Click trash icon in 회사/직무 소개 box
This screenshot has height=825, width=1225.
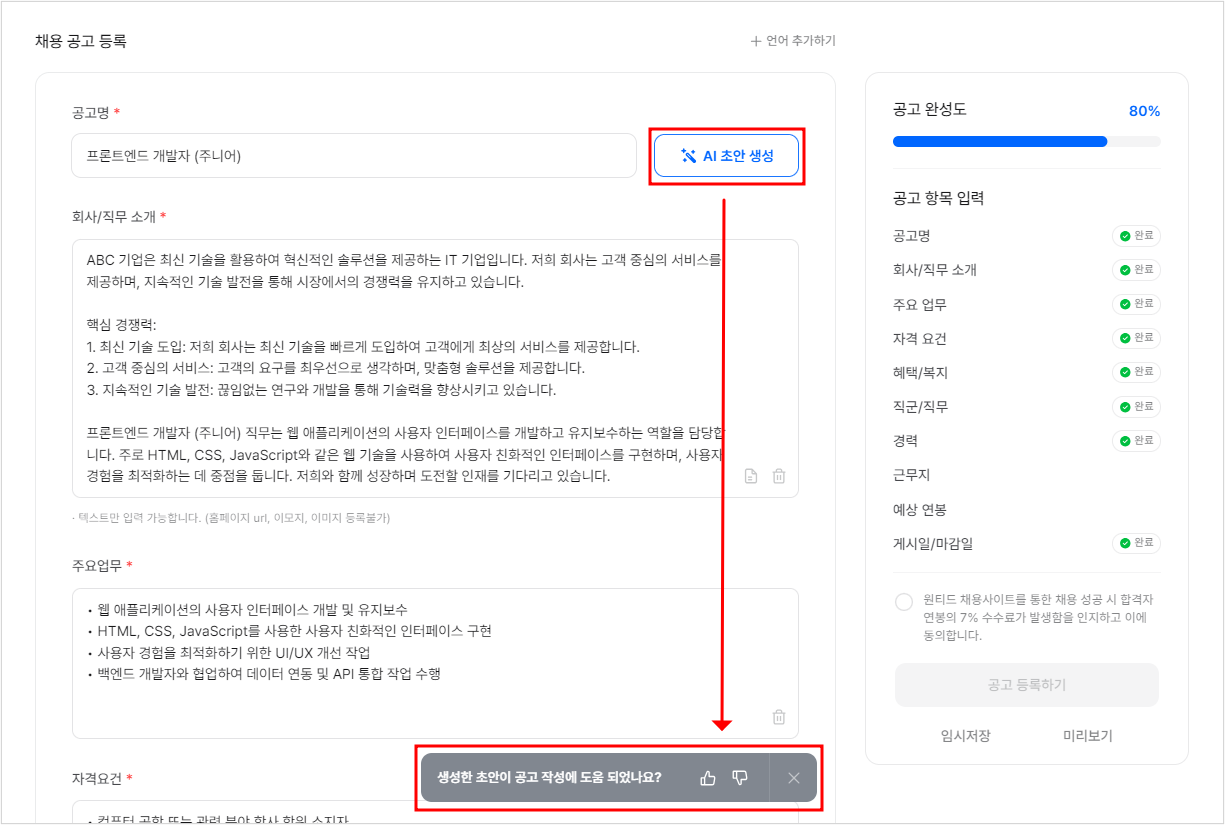coord(779,477)
